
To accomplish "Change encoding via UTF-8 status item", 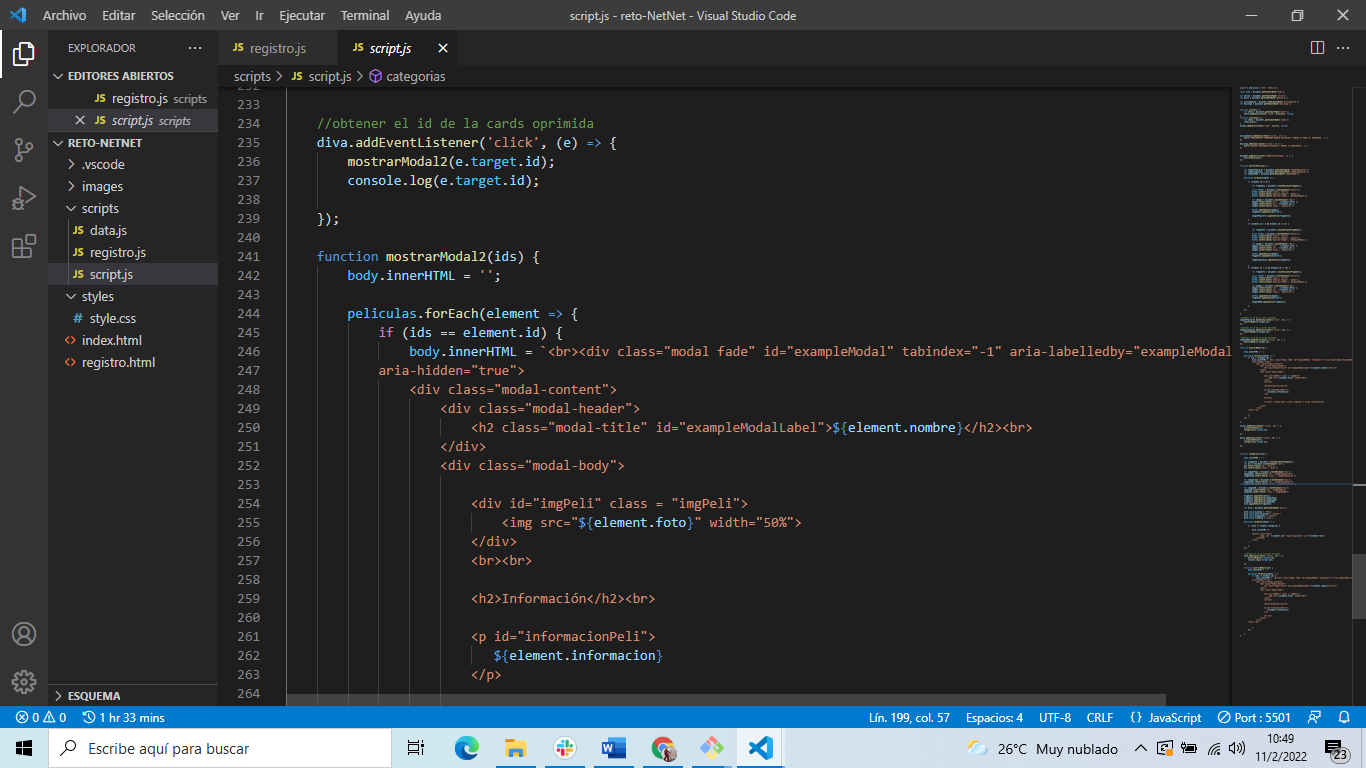I will pos(1055,717).
